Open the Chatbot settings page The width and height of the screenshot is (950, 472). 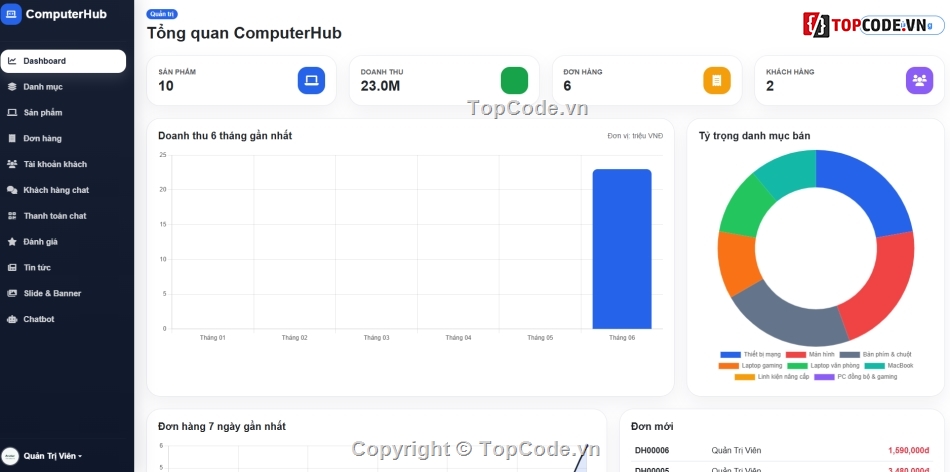(64, 319)
